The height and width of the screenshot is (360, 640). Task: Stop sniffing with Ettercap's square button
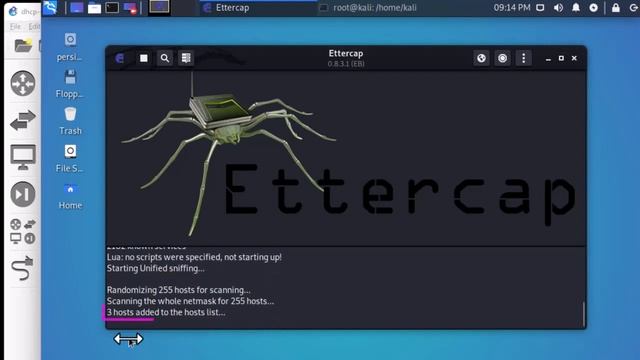[144, 58]
